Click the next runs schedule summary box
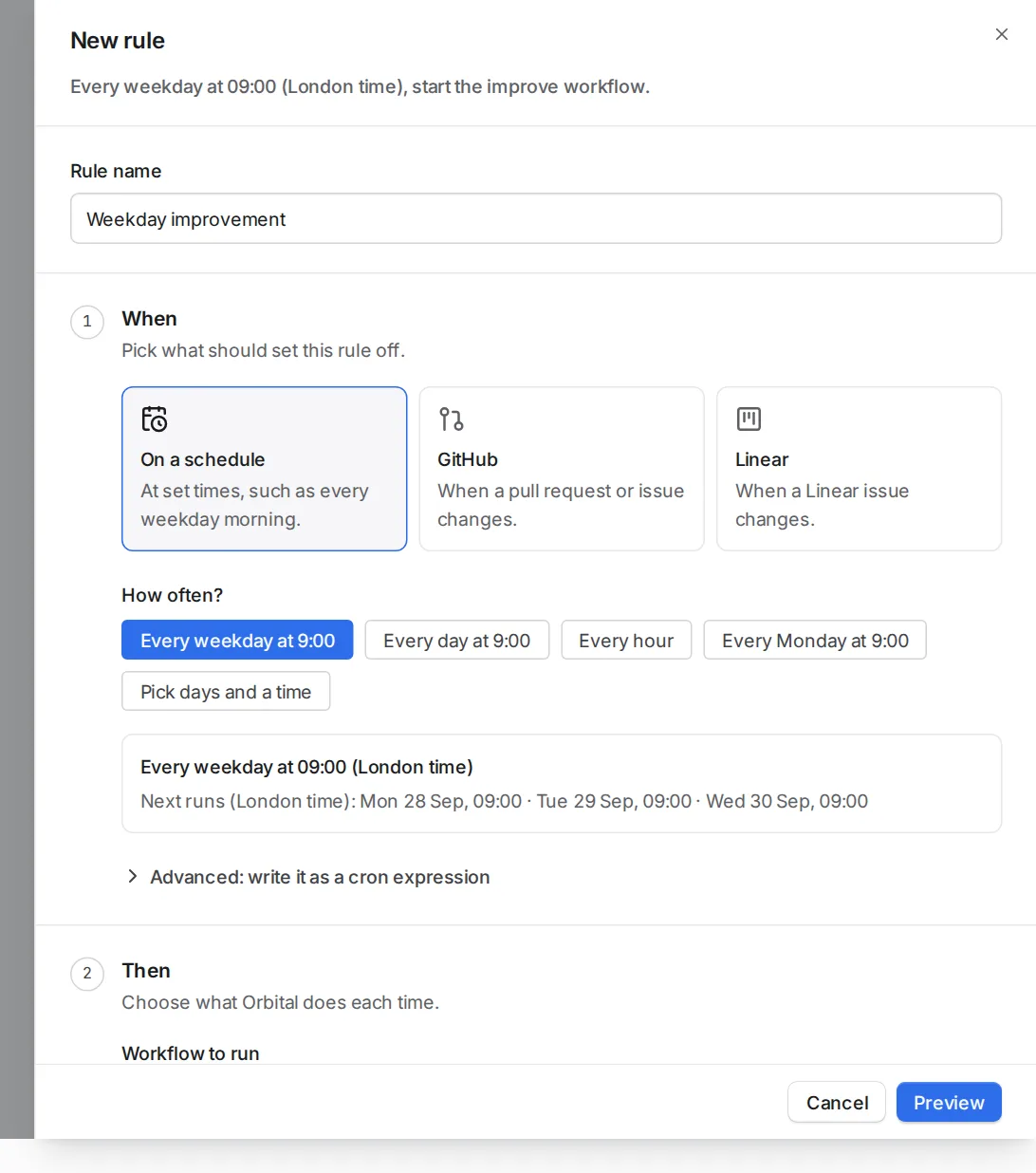 (562, 784)
